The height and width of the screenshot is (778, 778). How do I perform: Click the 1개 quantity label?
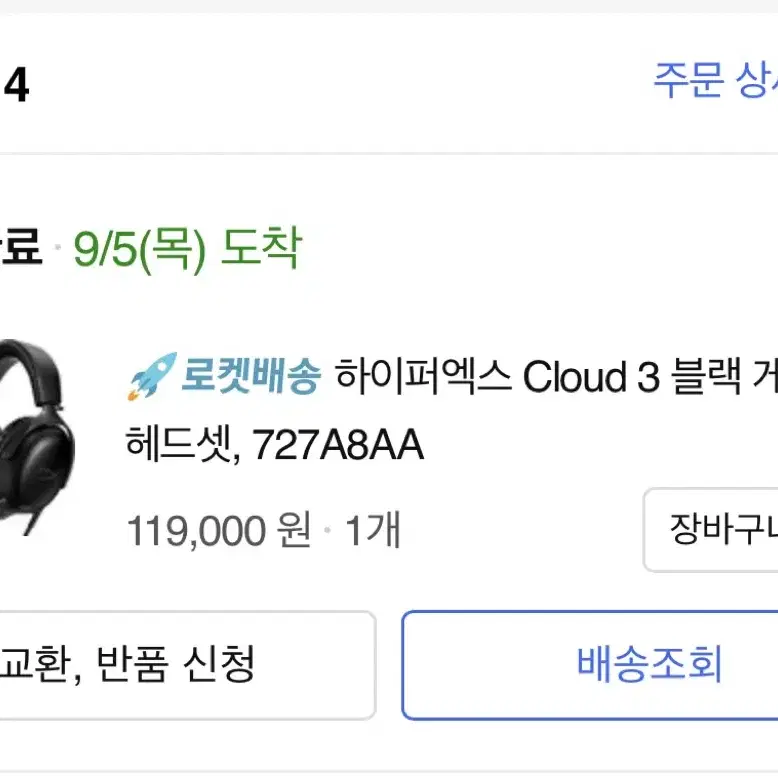click(373, 530)
